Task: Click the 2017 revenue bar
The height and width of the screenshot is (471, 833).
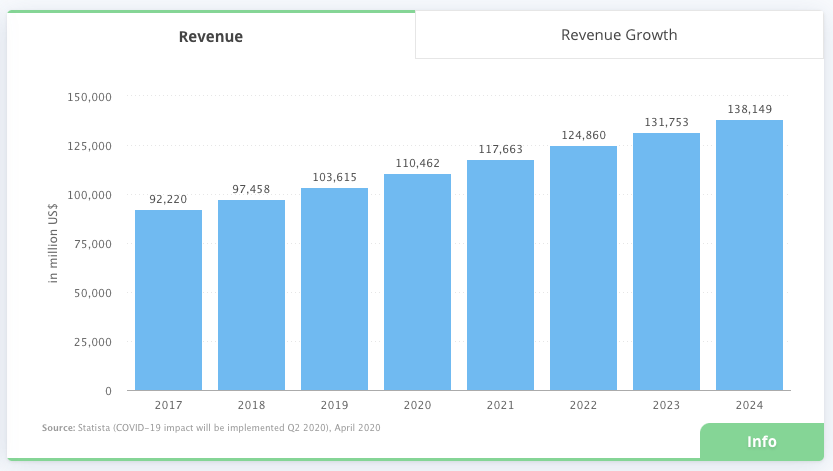Action: pyautogui.click(x=168, y=300)
